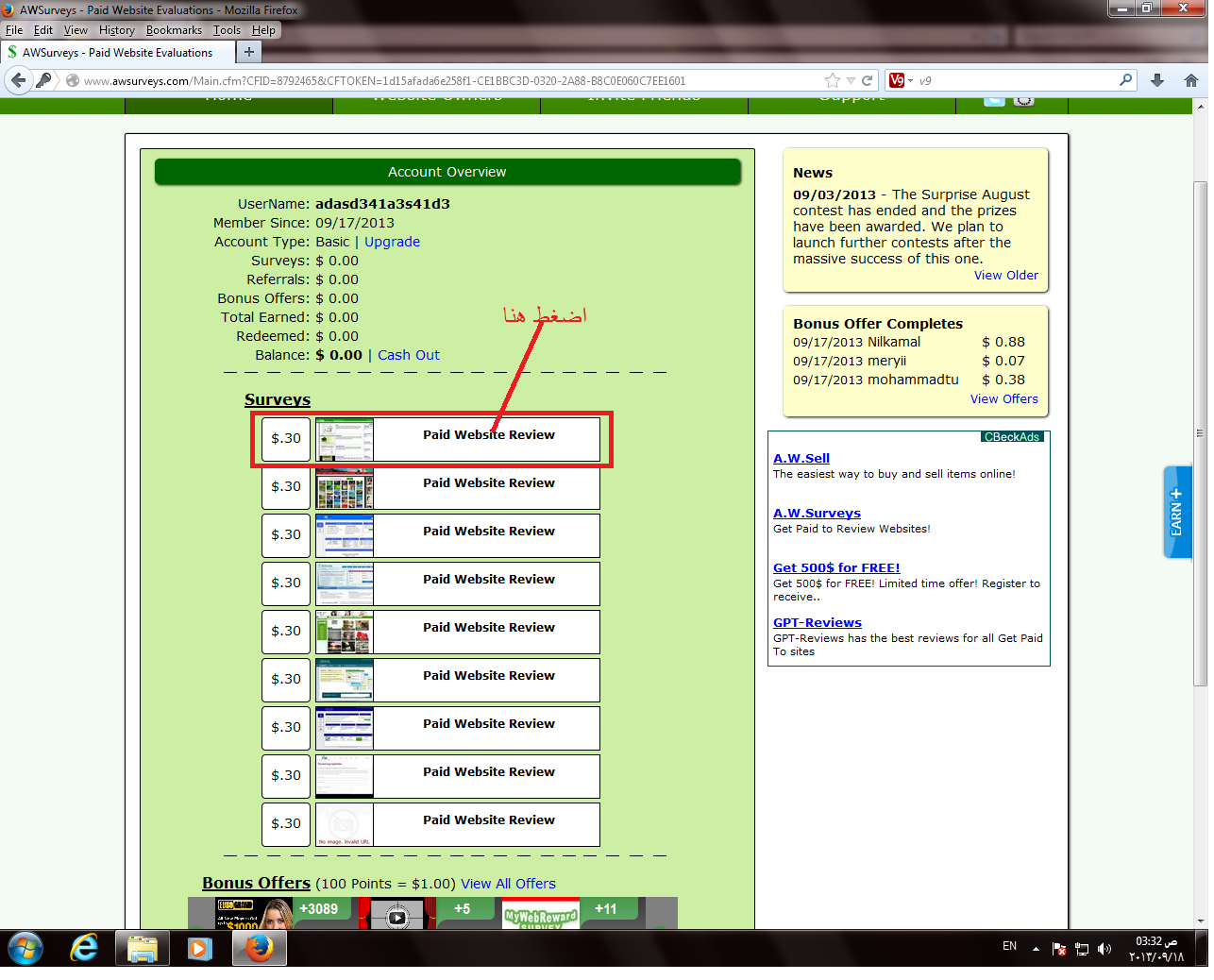
Task: Click the browser Back arrow button
Action: [x=18, y=80]
